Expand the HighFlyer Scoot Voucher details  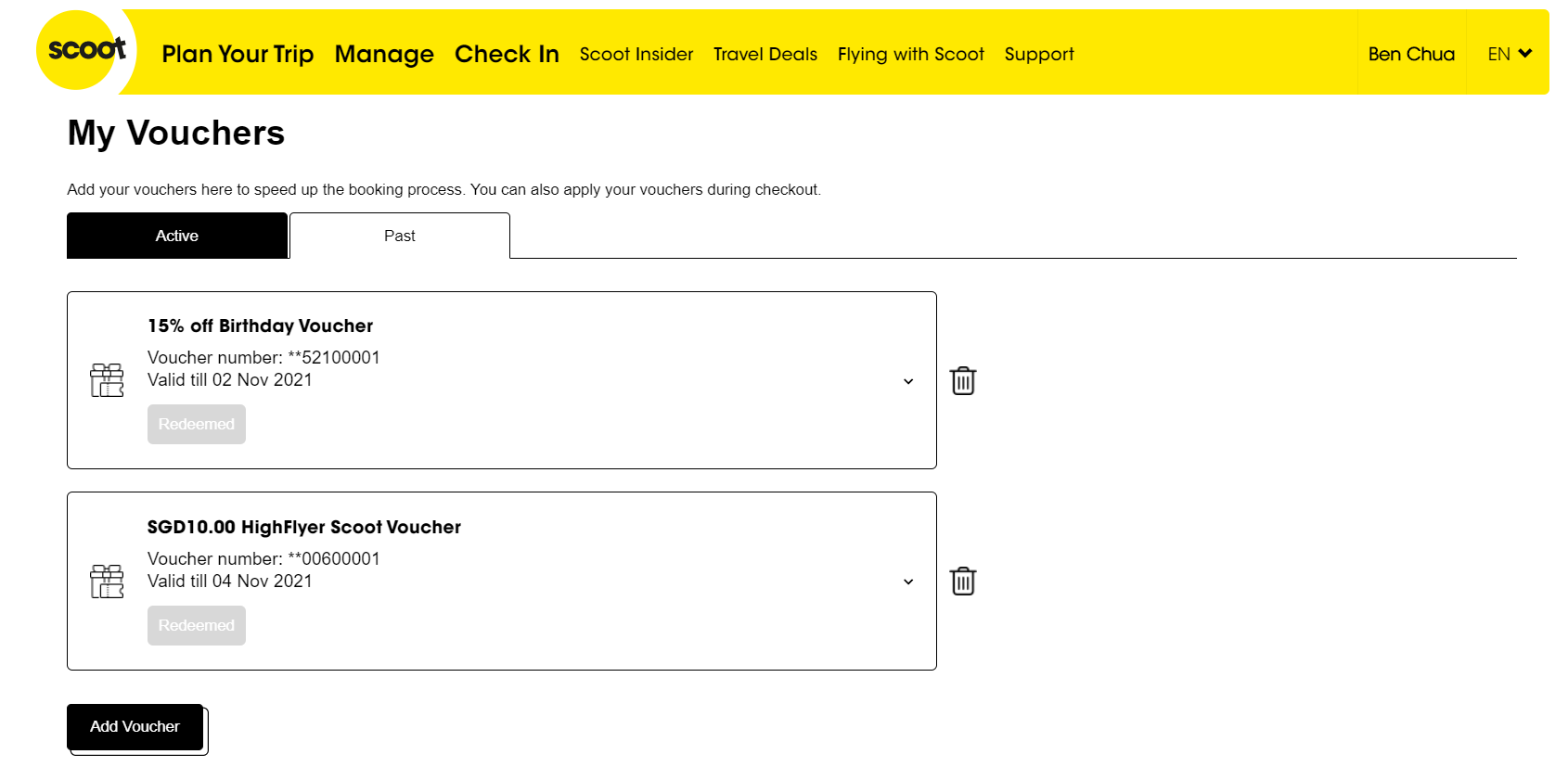point(908,582)
